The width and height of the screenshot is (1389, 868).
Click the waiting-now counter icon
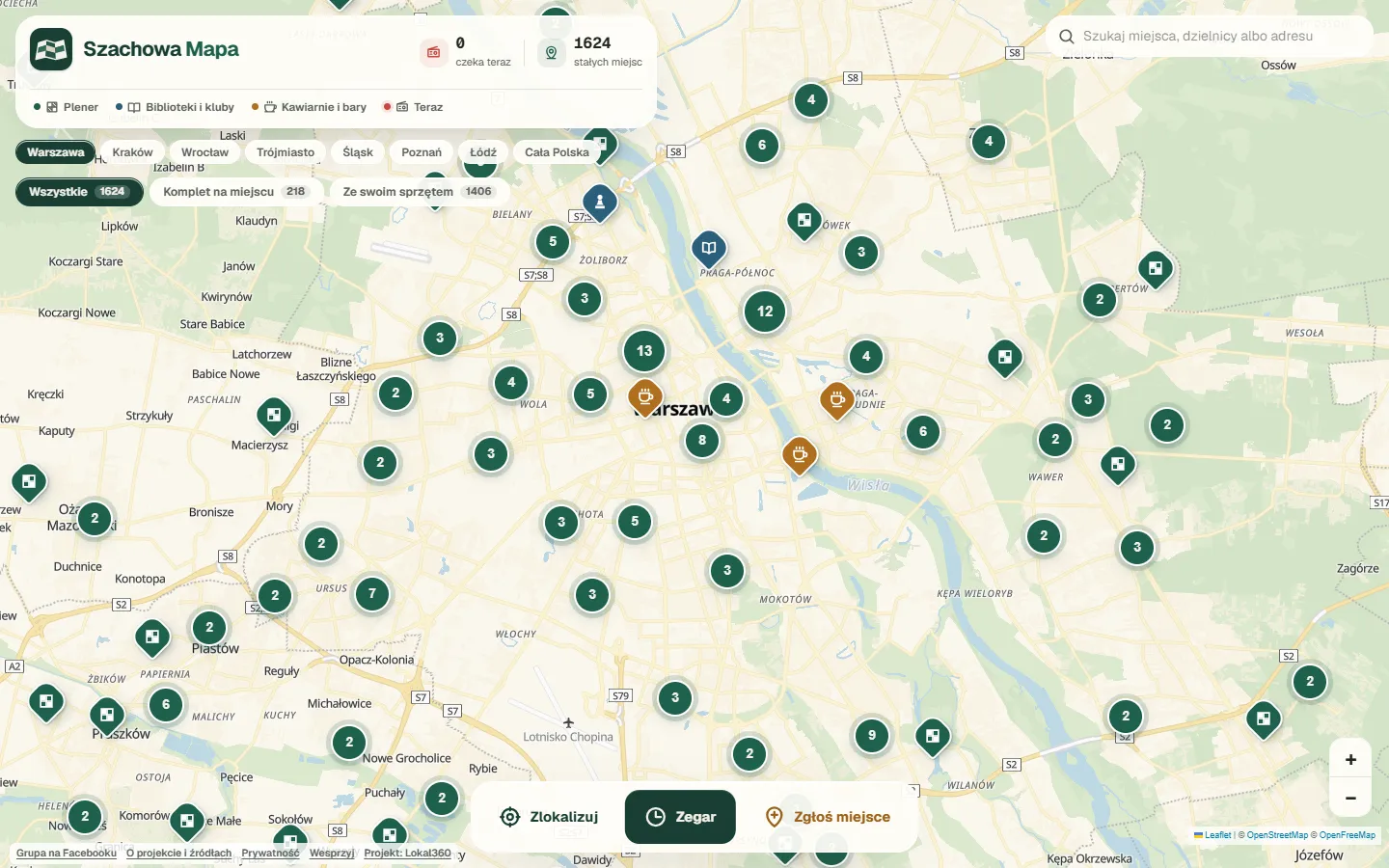[x=433, y=52]
